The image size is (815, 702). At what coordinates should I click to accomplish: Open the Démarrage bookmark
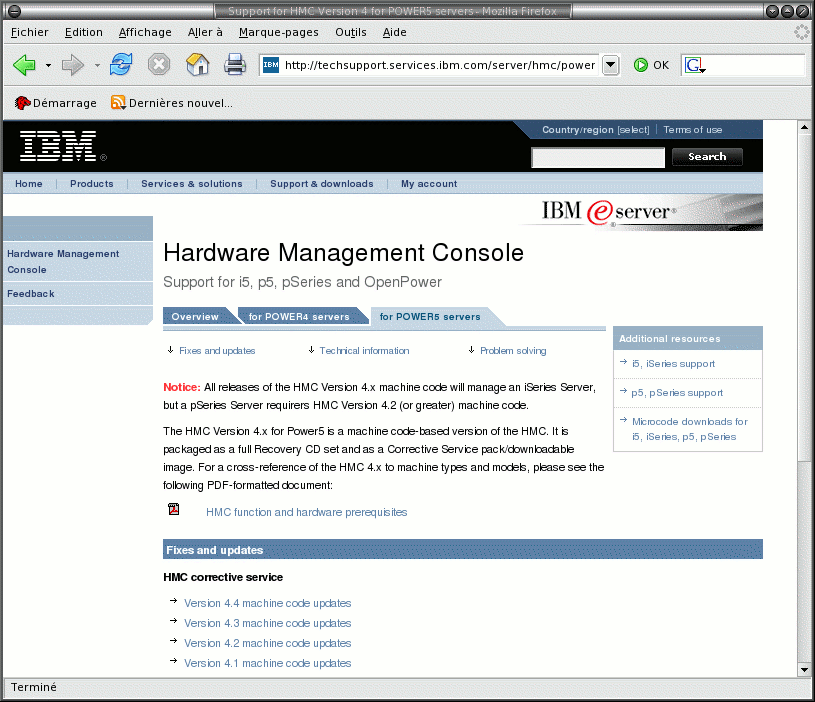[56, 103]
